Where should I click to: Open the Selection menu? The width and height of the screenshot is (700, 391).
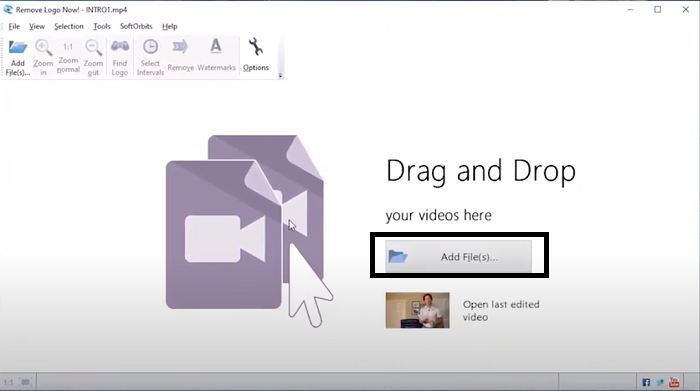tap(69, 26)
